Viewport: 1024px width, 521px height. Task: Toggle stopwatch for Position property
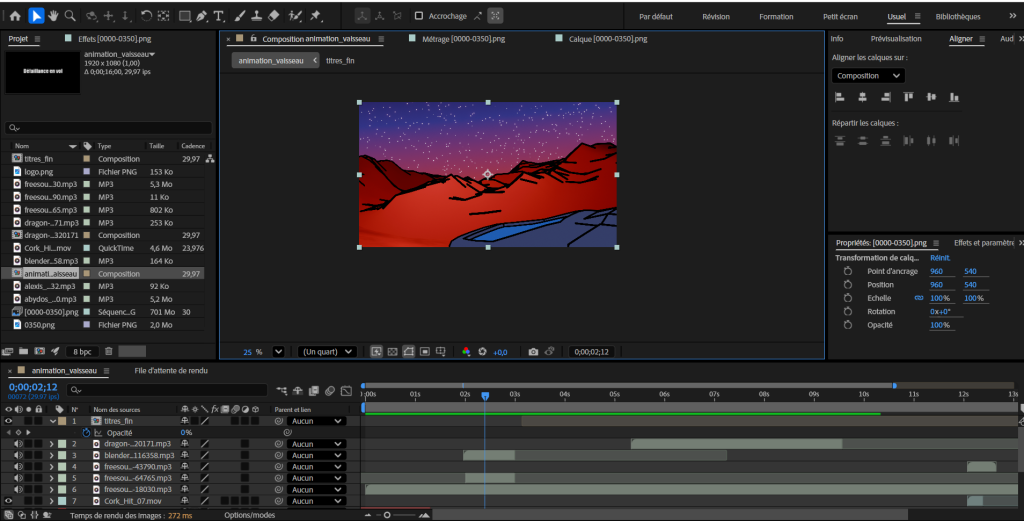(x=848, y=285)
